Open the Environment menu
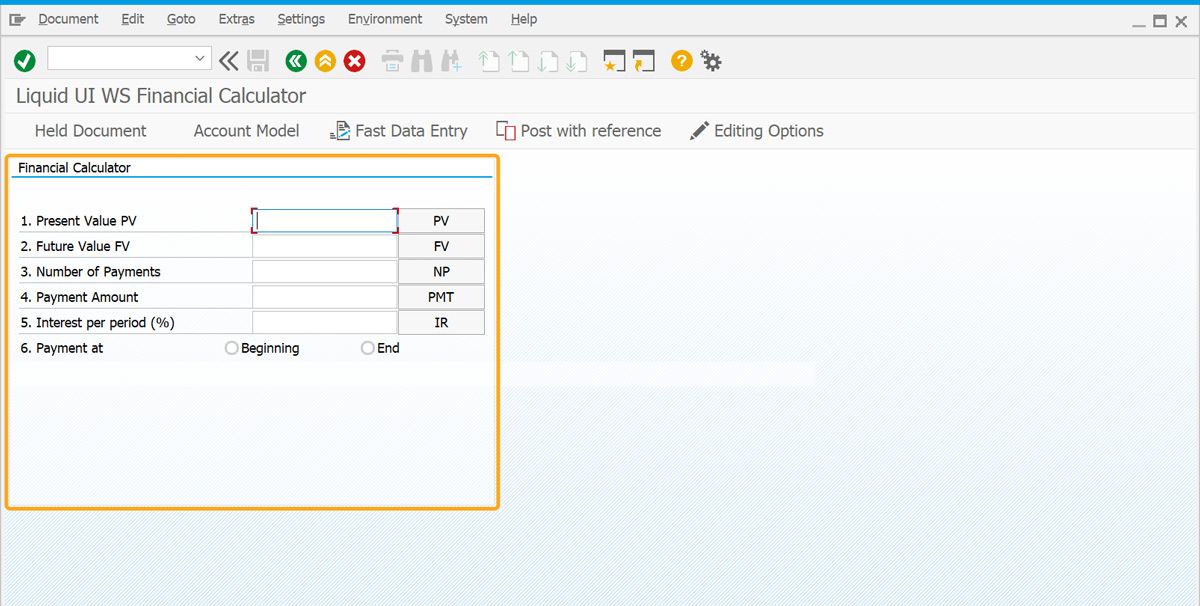The height and width of the screenshot is (606, 1200). point(385,19)
